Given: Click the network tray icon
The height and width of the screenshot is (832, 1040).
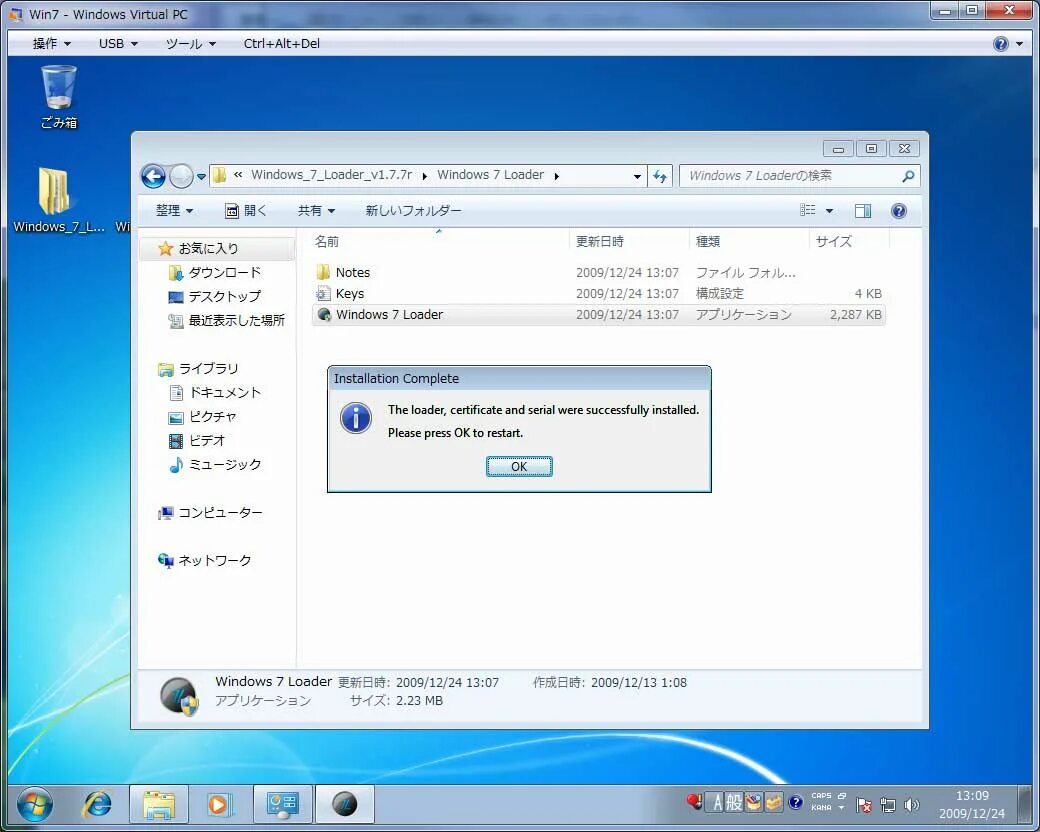Looking at the screenshot, I should 887,805.
